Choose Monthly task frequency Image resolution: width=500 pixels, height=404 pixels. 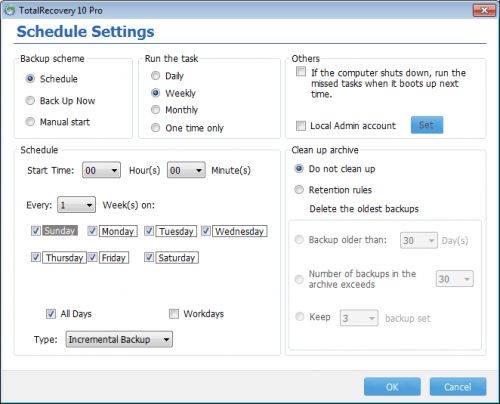pos(156,110)
